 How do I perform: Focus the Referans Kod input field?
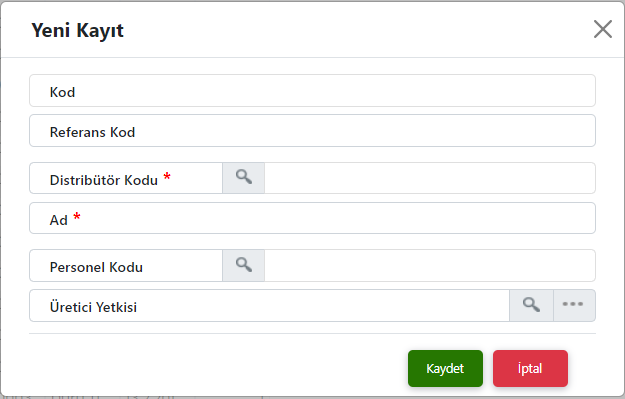click(x=312, y=130)
